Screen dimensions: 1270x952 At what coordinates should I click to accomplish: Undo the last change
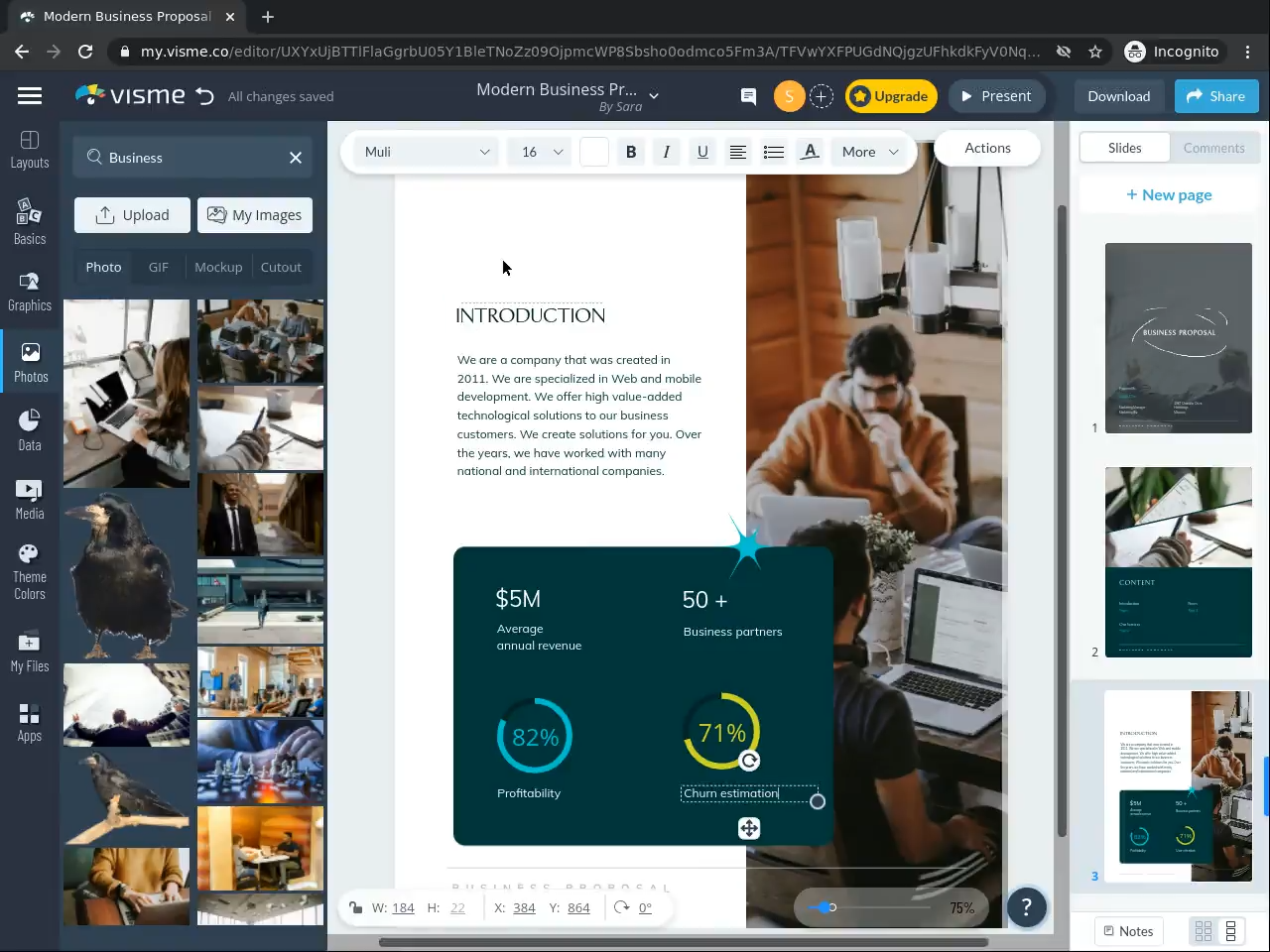point(204,96)
